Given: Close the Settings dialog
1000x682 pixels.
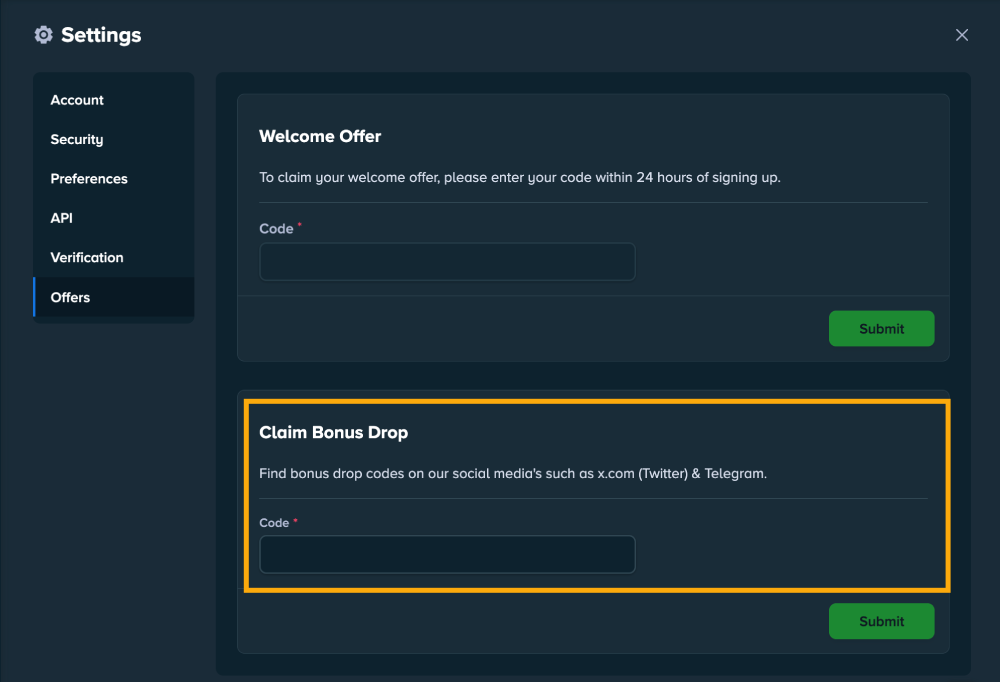Looking at the screenshot, I should pyautogui.click(x=962, y=35).
